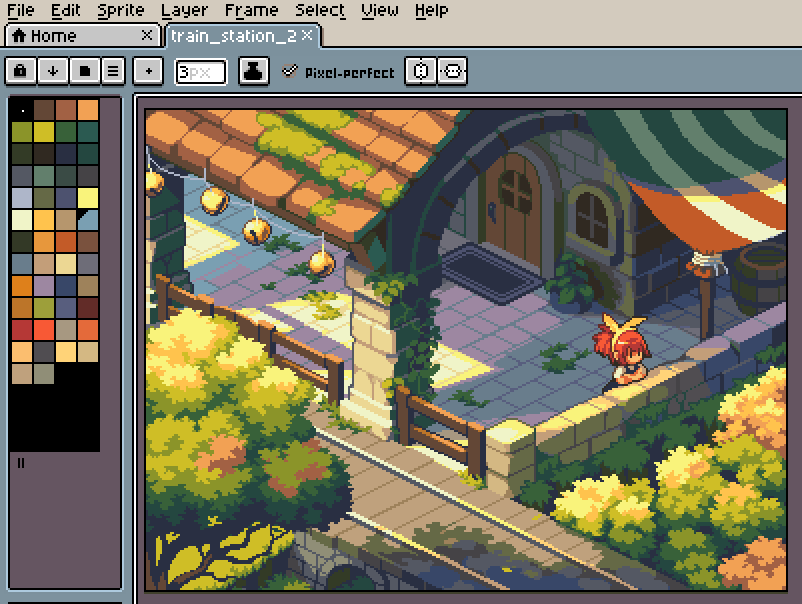Click the lock icon to edit the palette
This screenshot has height=604, width=802.
20,71
